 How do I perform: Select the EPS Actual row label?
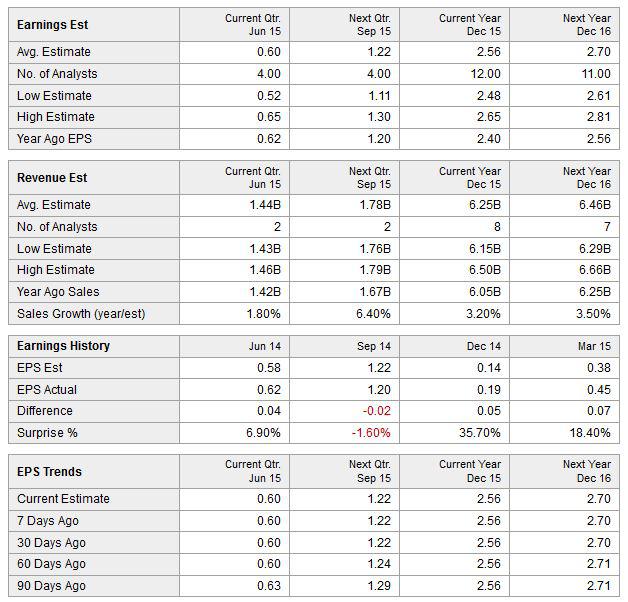47,390
